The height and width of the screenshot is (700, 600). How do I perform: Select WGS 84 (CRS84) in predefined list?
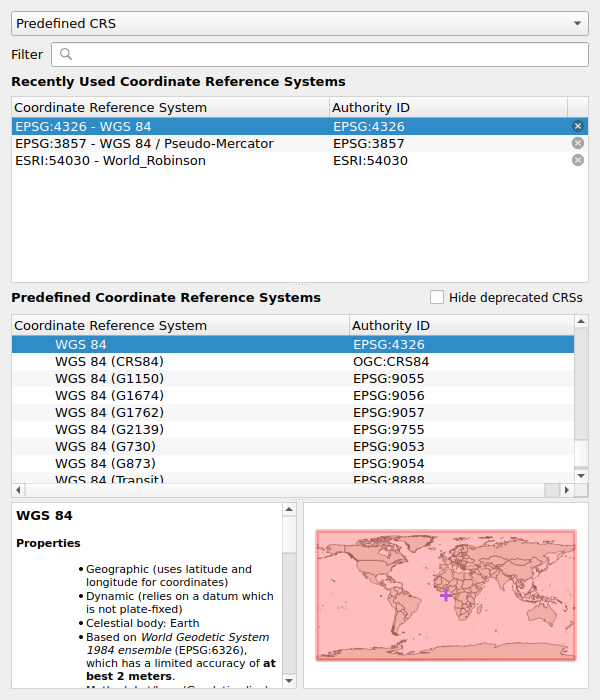click(109, 361)
